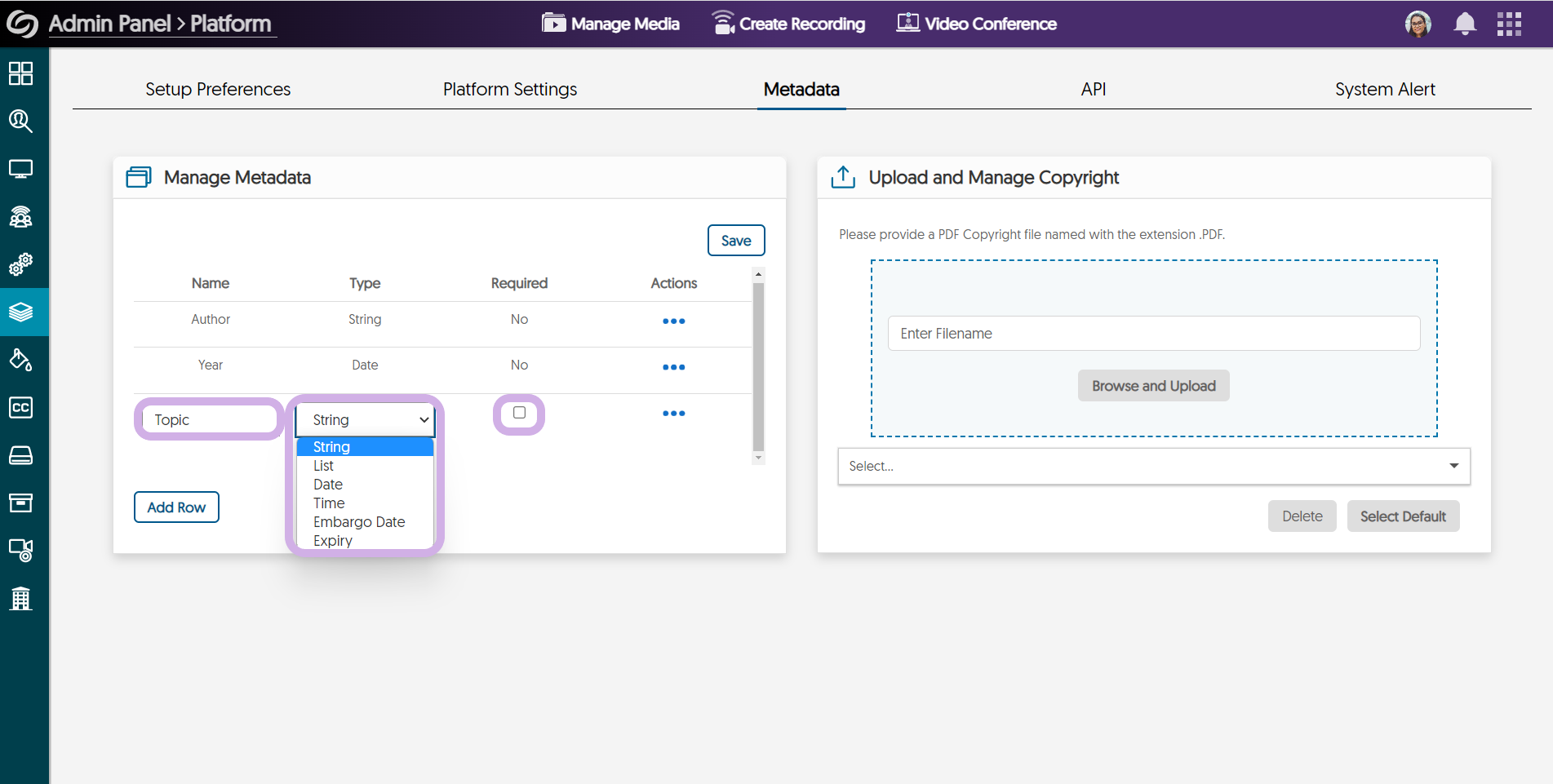Click the closed captions CC sidebar icon
The height and width of the screenshot is (784, 1553).
coord(21,407)
